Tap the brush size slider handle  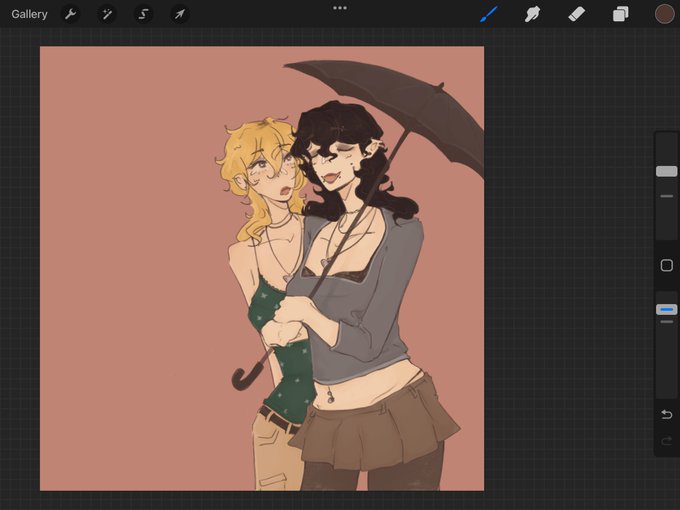667,171
